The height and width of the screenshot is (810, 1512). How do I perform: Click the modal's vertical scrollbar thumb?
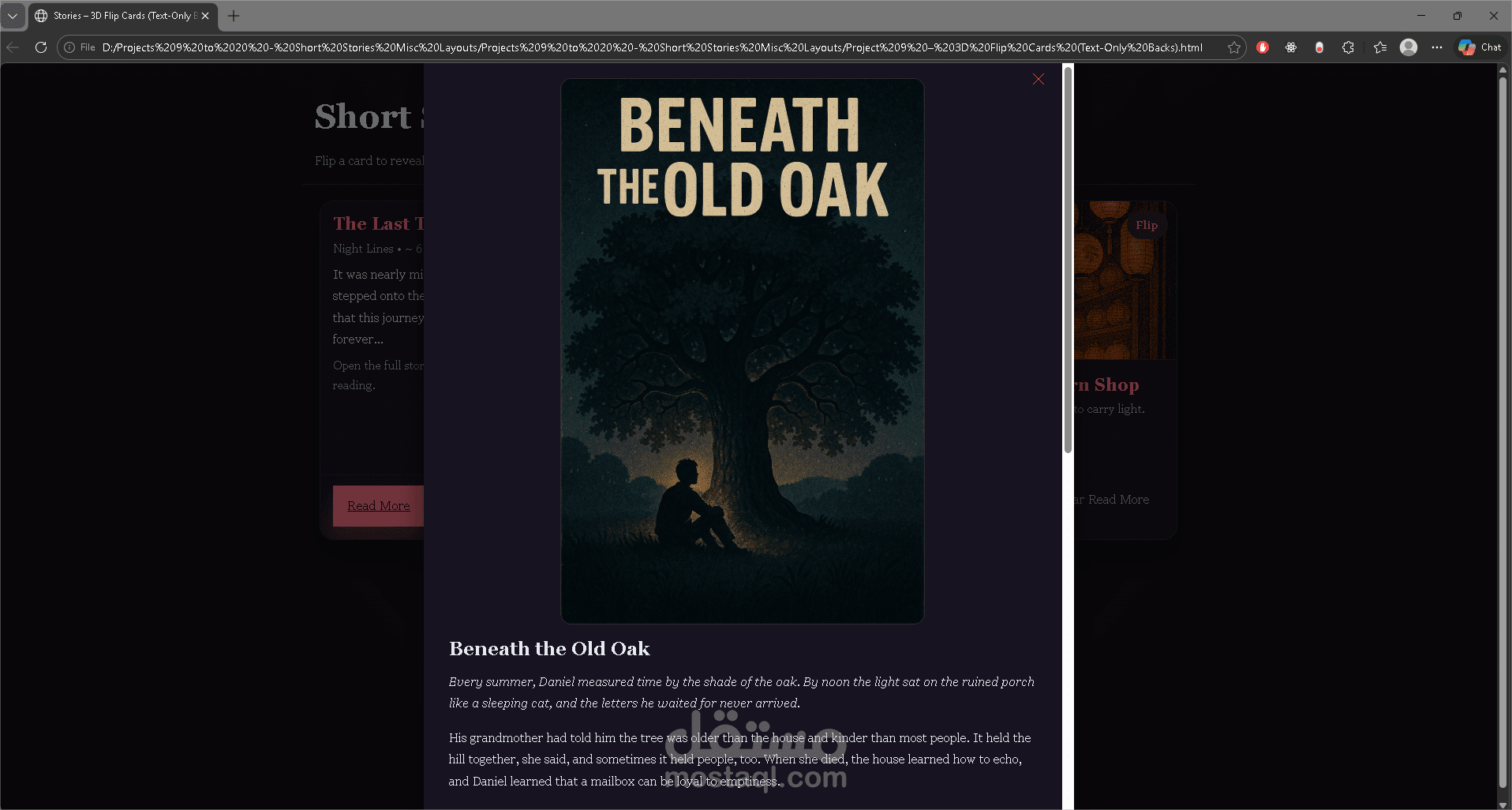(x=1068, y=261)
